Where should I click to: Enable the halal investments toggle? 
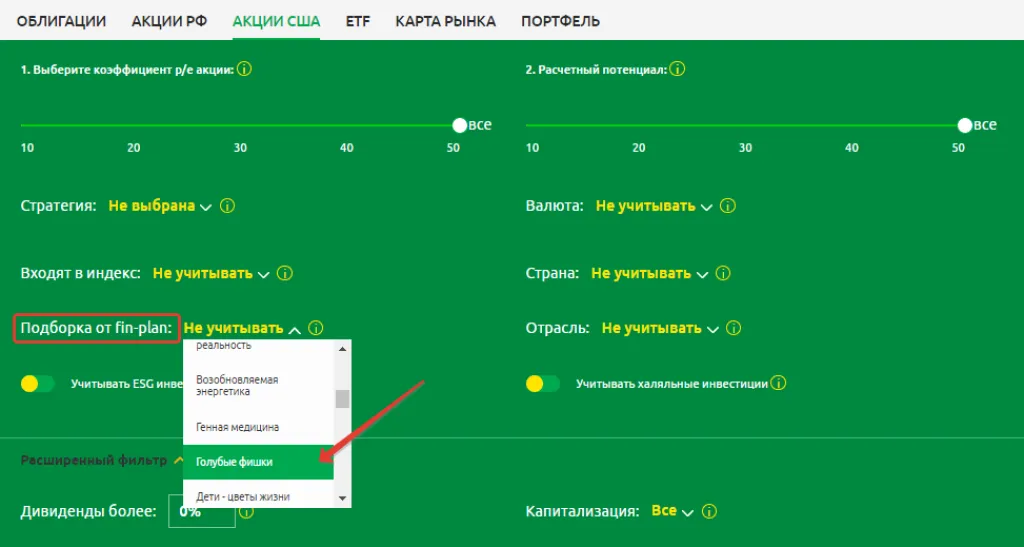pyautogui.click(x=543, y=383)
